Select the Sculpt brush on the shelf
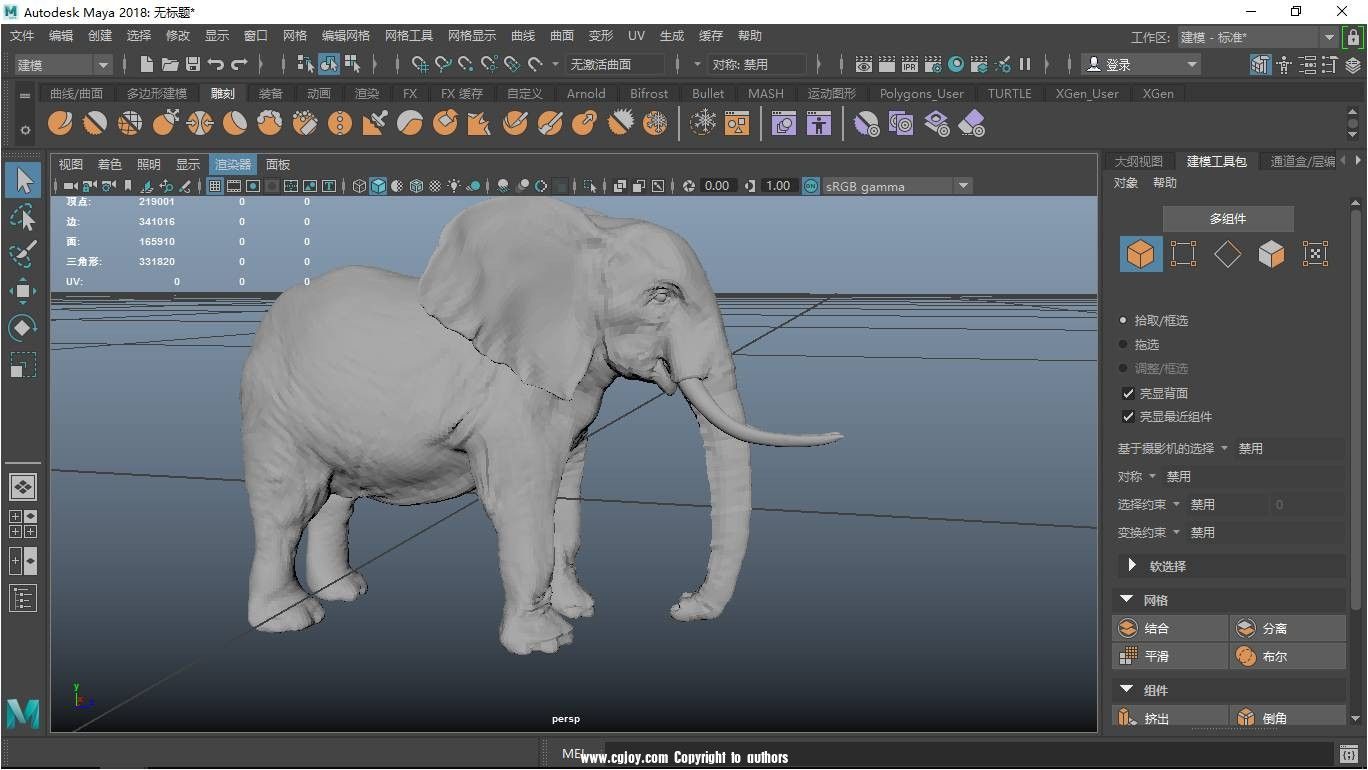The height and width of the screenshot is (770, 1368). click(60, 122)
